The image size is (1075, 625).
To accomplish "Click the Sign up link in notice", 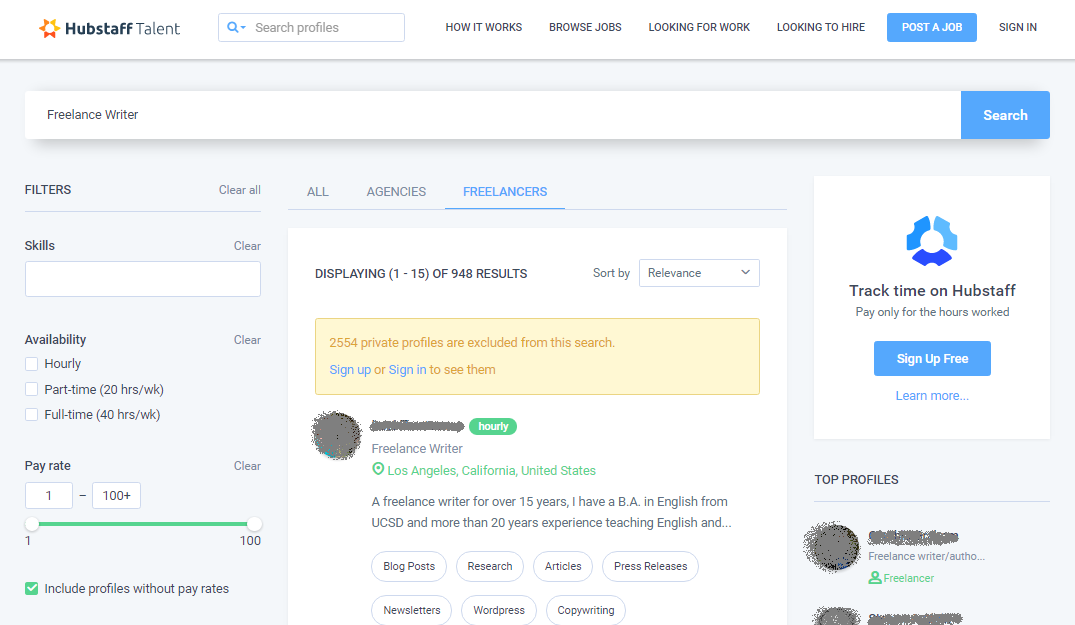I will pos(350,369).
